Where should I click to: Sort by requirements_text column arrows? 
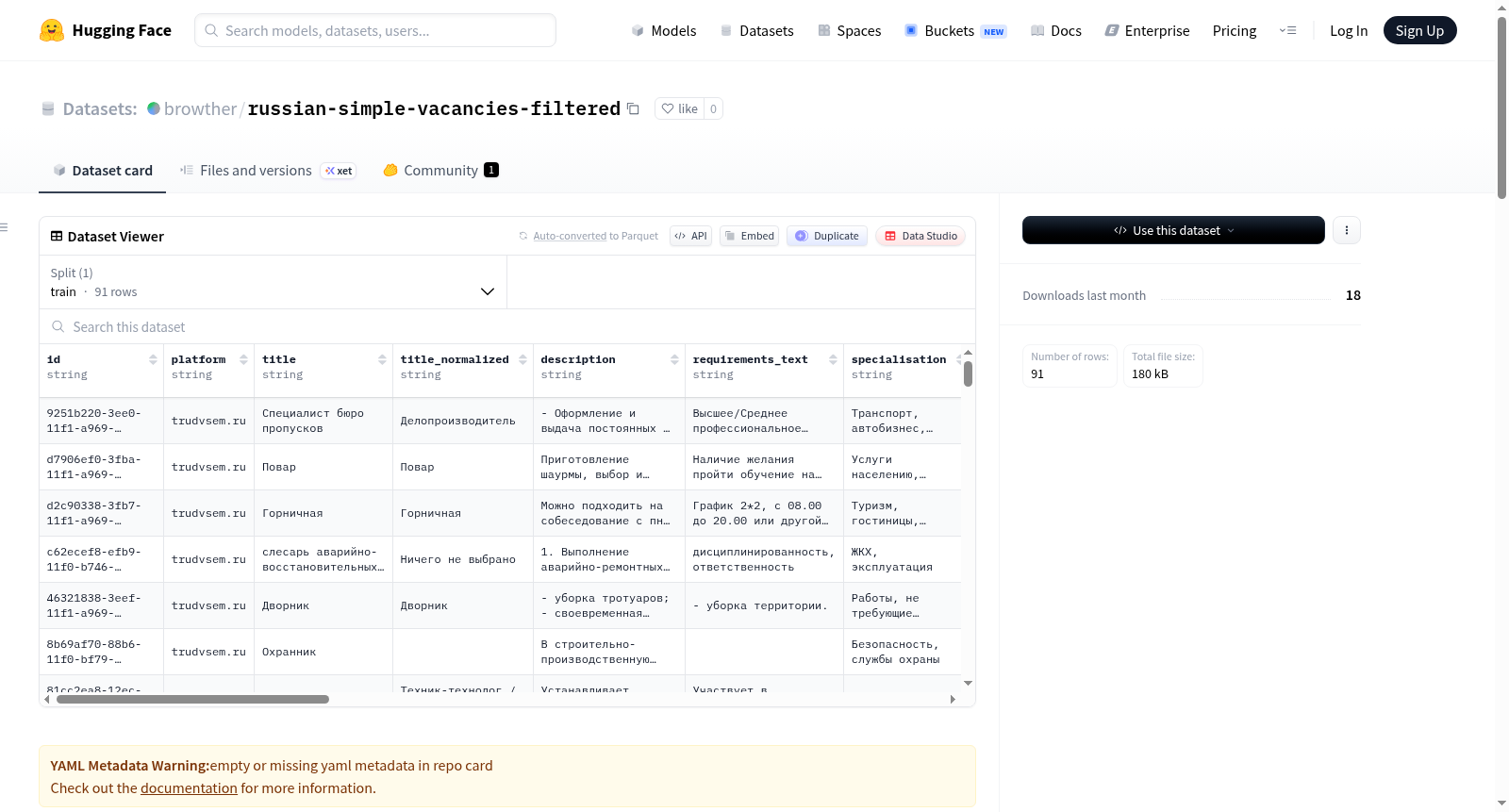pyautogui.click(x=833, y=359)
